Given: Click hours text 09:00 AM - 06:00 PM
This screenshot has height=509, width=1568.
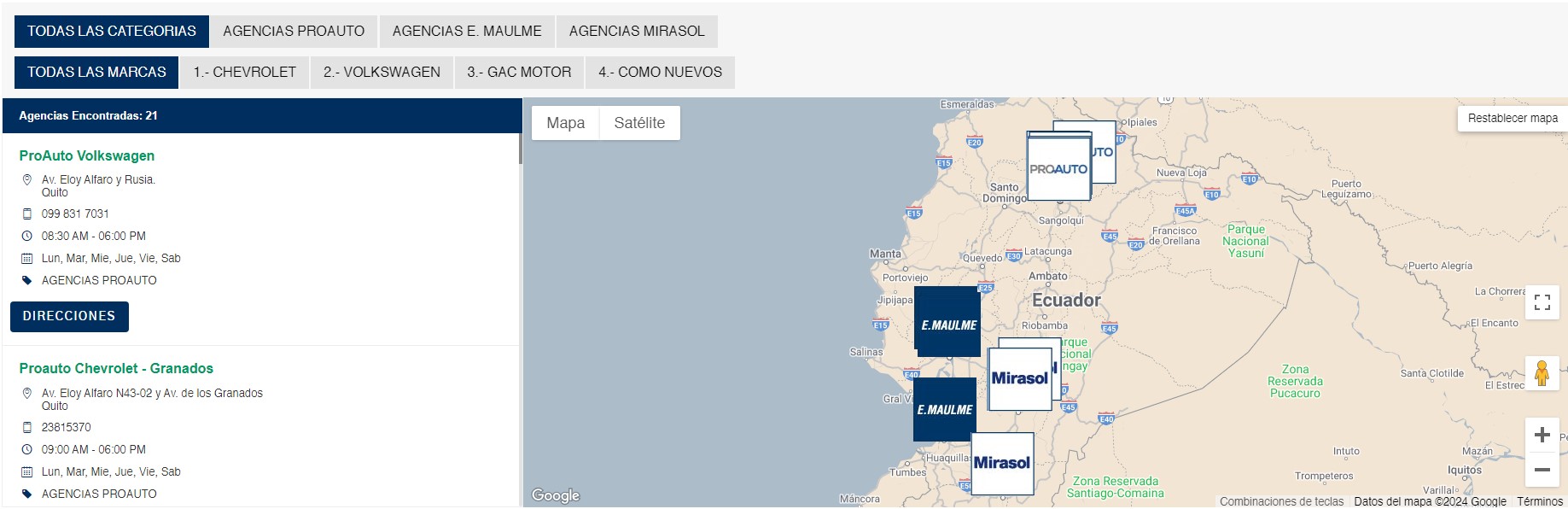Looking at the screenshot, I should [94, 449].
